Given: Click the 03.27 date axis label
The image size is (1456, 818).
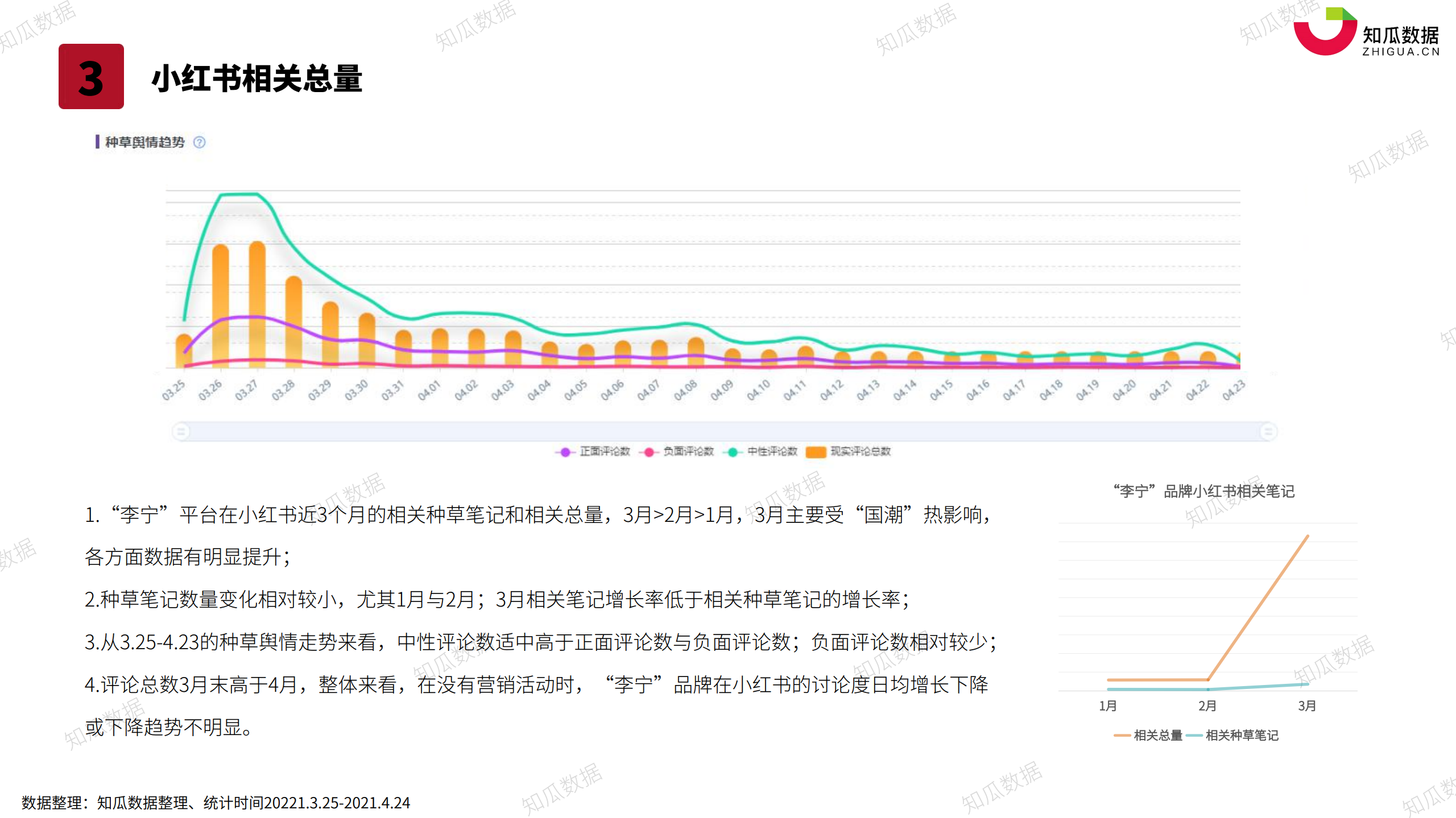Looking at the screenshot, I should pos(246,391).
